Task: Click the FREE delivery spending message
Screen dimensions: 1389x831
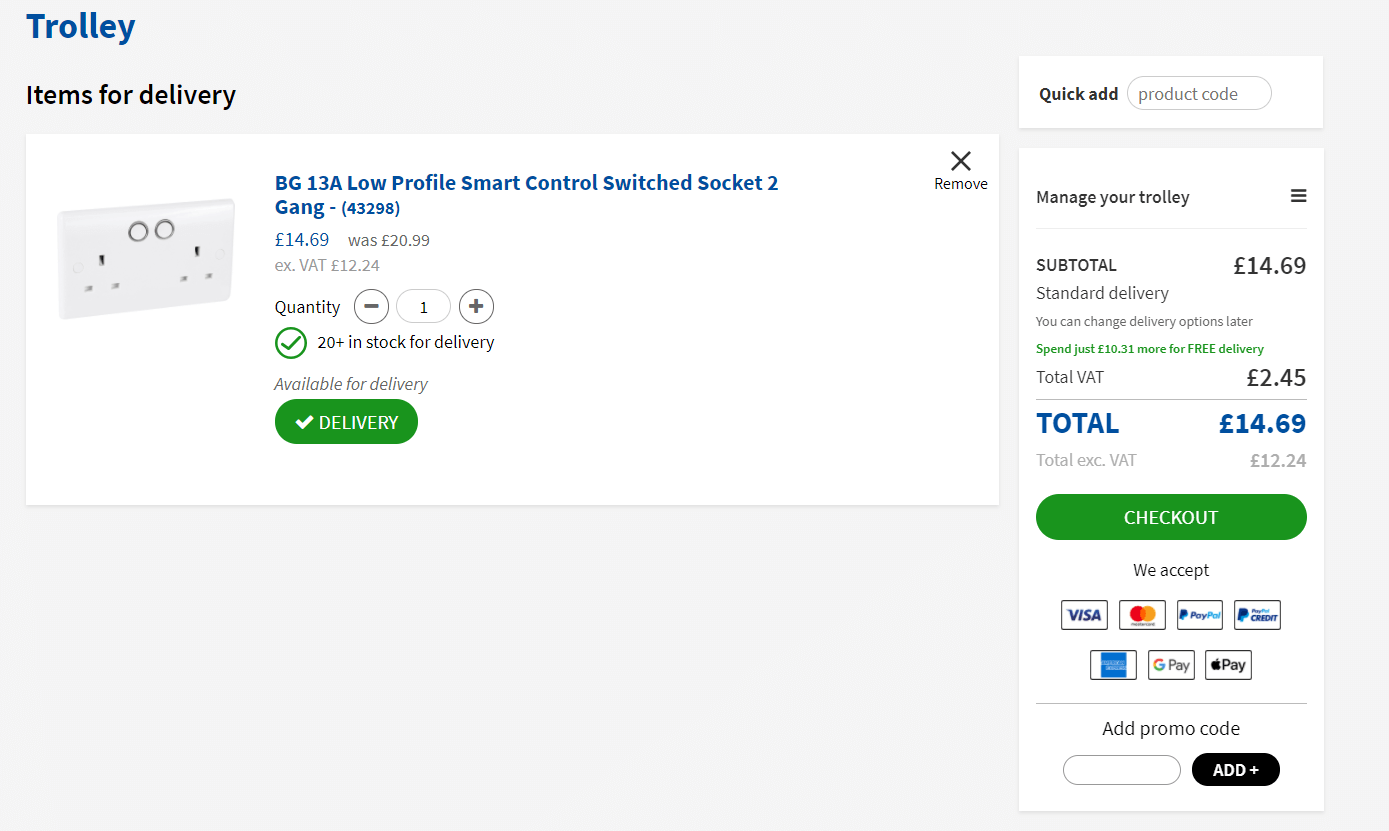Action: (x=1149, y=348)
